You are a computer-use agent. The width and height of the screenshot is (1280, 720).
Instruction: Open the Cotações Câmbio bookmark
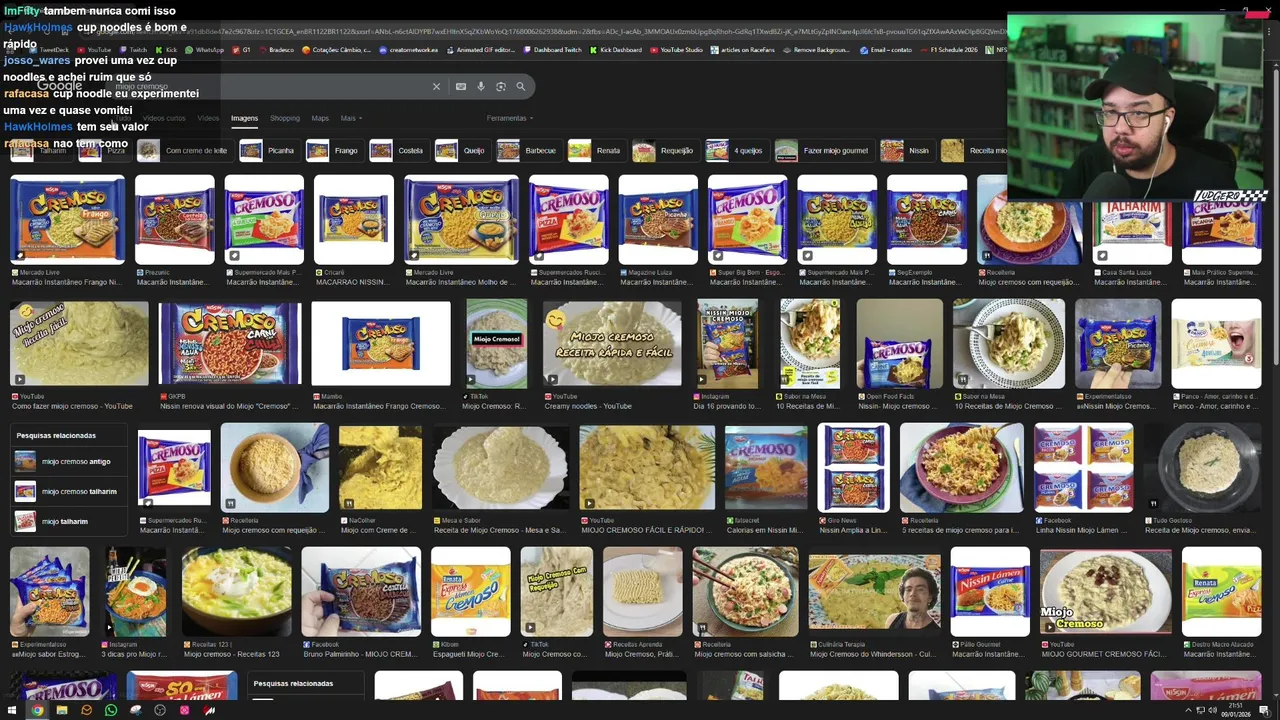[x=338, y=50]
